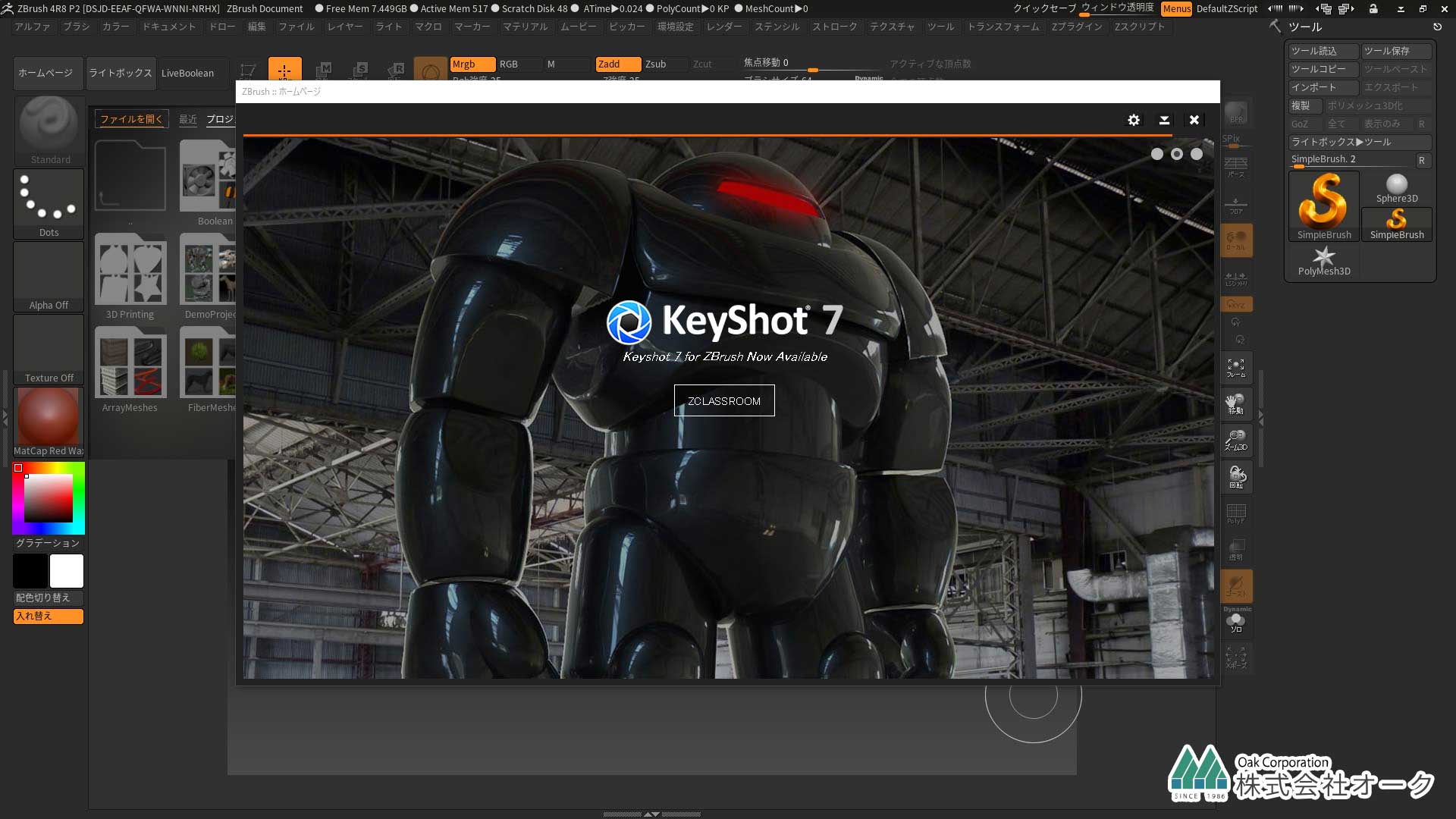Viewport: 1456px width, 819px height.
Task: Select the black secondary color swatch
Action: click(x=30, y=571)
